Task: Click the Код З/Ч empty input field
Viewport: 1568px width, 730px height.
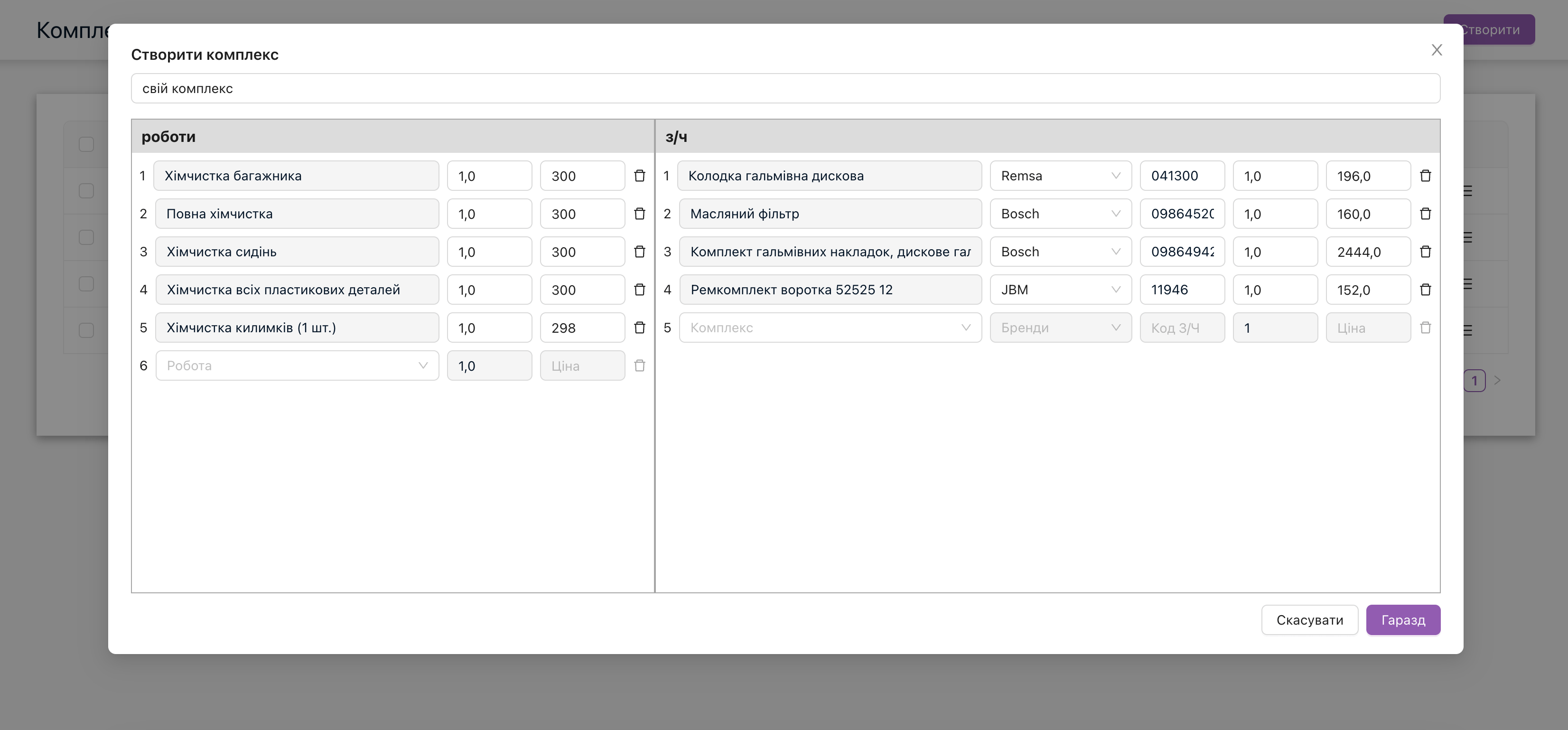Action: tap(1182, 328)
